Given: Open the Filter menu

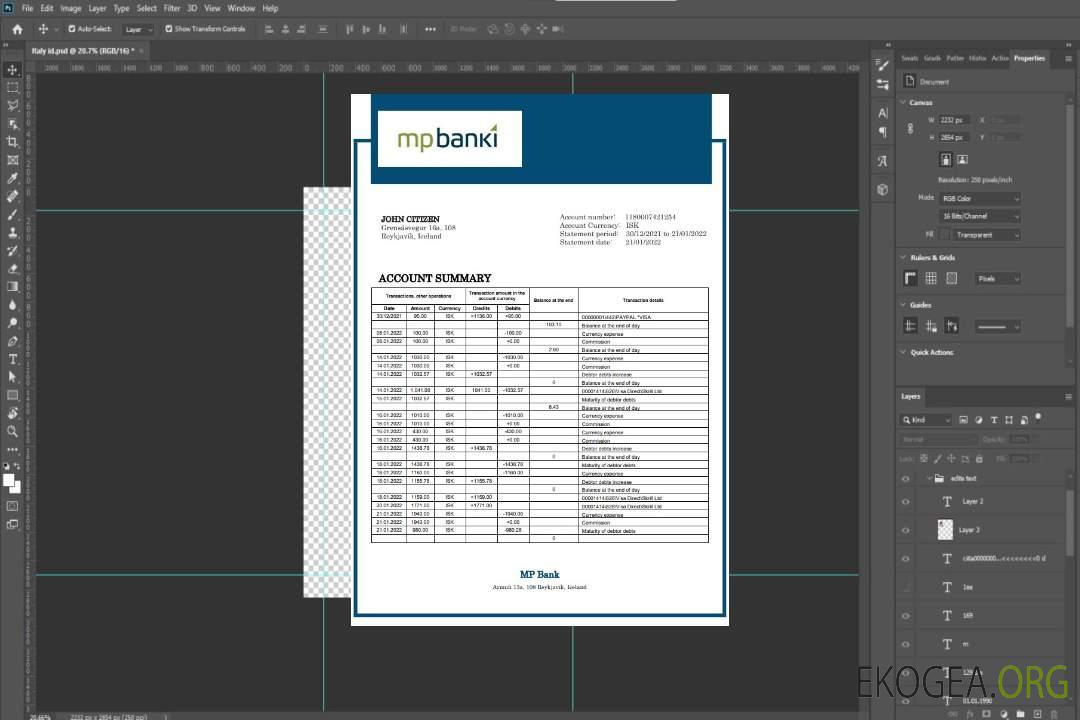Looking at the screenshot, I should tap(172, 8).
